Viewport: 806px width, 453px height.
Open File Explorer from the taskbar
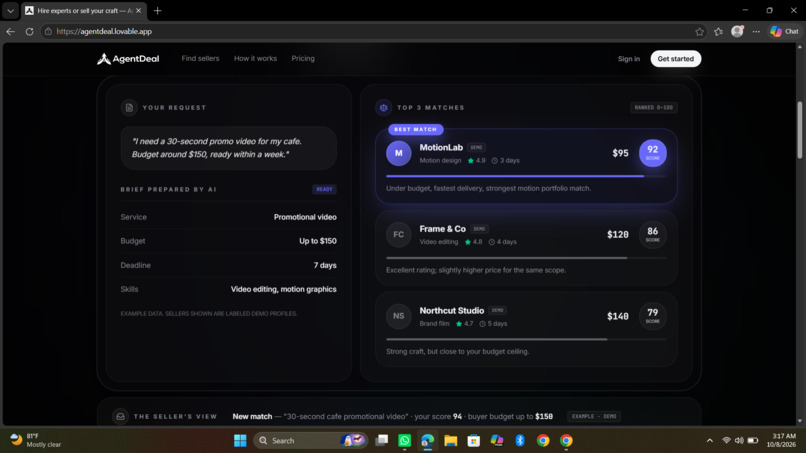tap(451, 441)
